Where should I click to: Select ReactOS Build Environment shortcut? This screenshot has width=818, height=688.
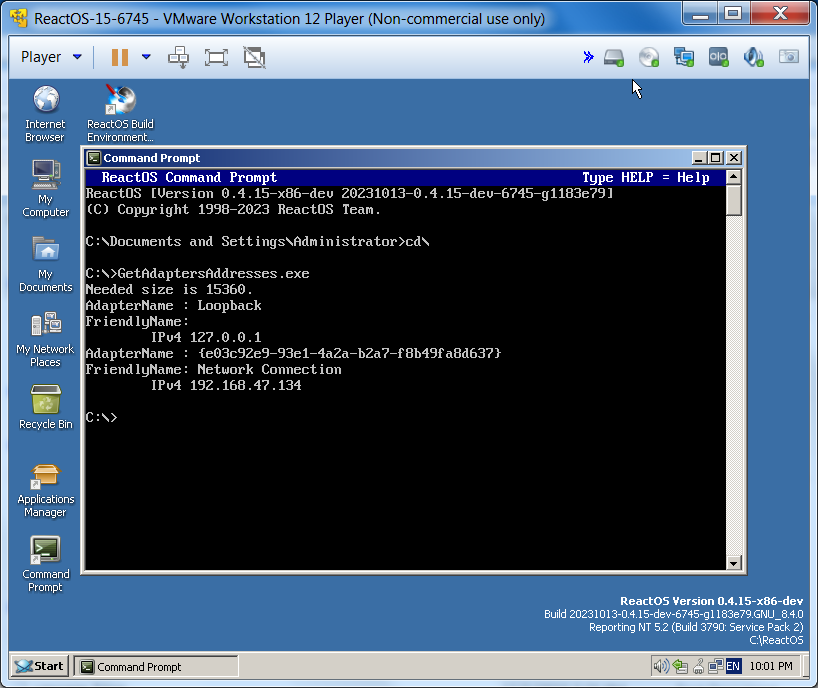coord(121,114)
